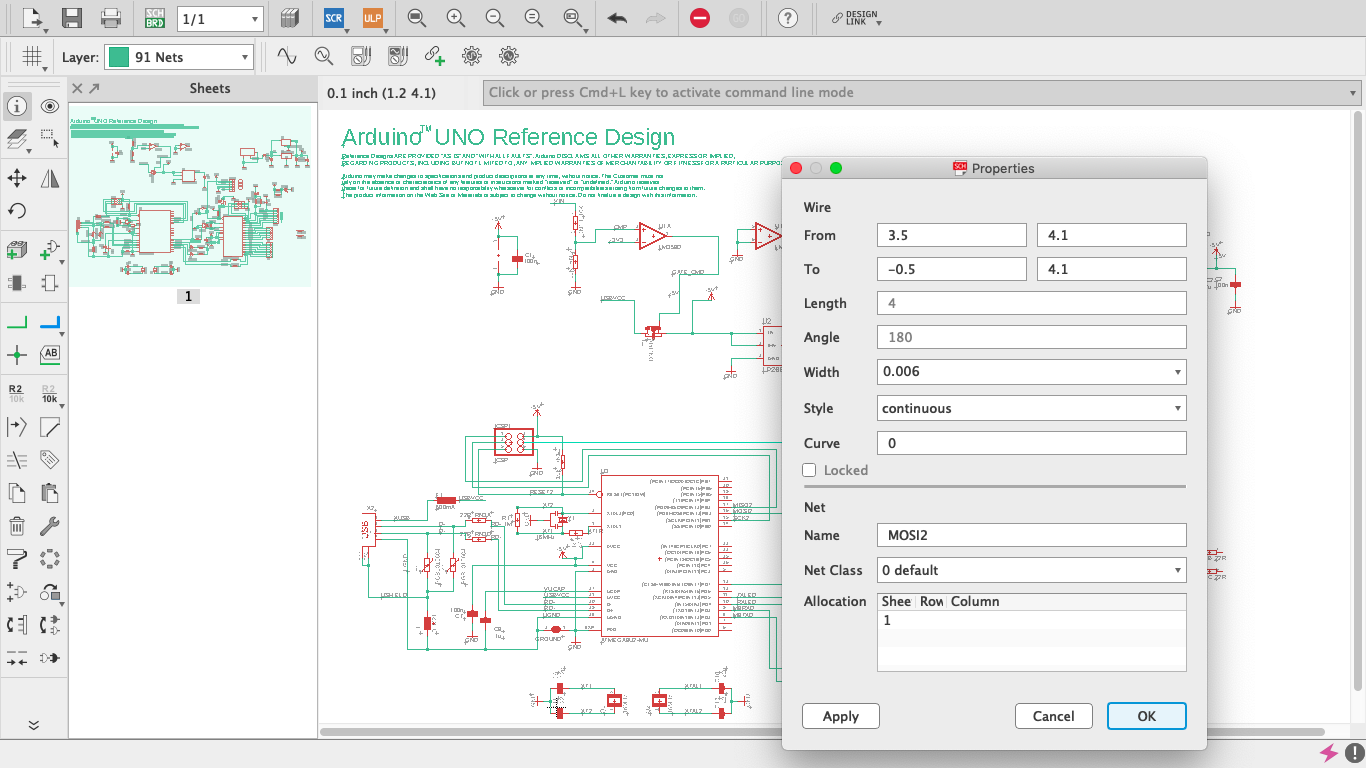The height and width of the screenshot is (768, 1366).
Task: Open the Net Class dropdown showing 0 default
Action: 1032,570
